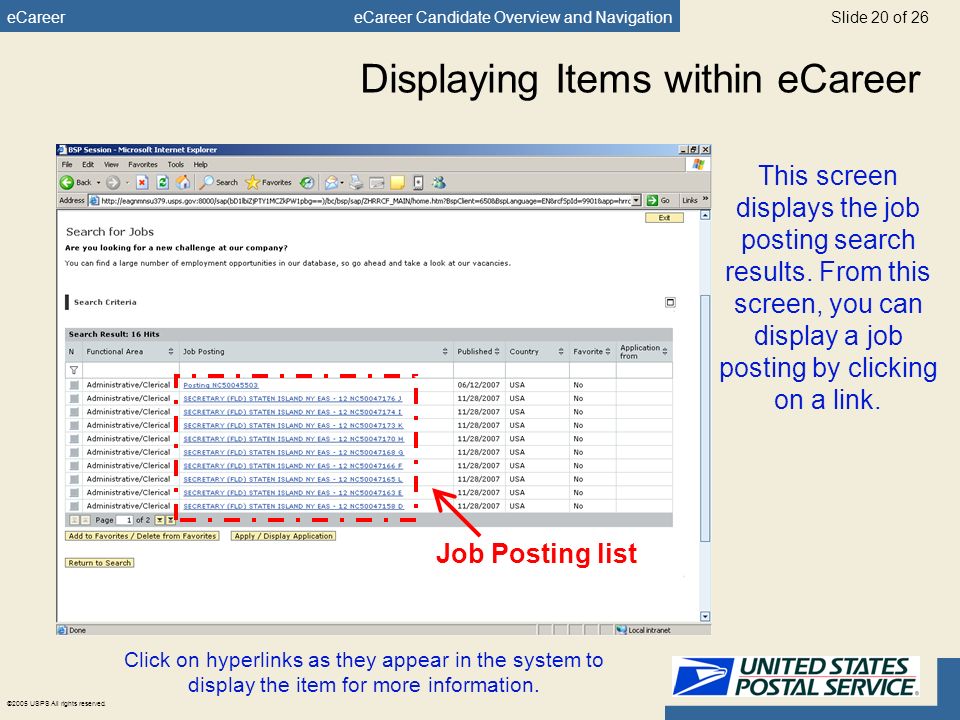Click the green Go arrow button
960x720 pixels.
click(652, 200)
